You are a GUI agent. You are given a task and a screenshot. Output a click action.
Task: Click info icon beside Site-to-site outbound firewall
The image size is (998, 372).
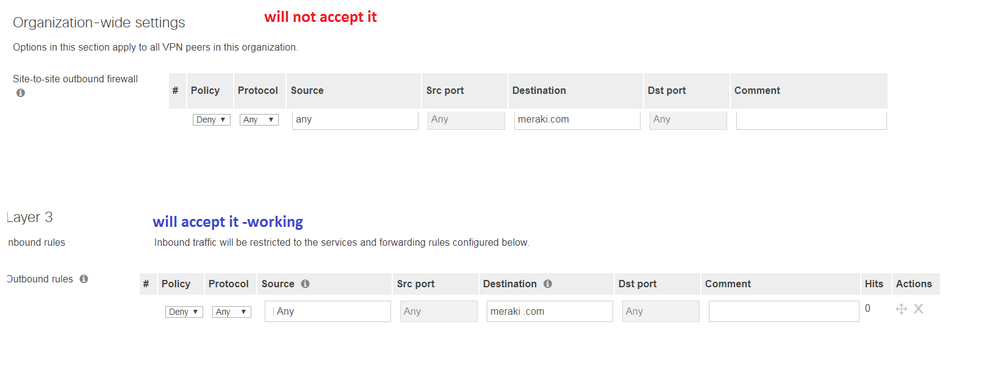click(x=20, y=93)
